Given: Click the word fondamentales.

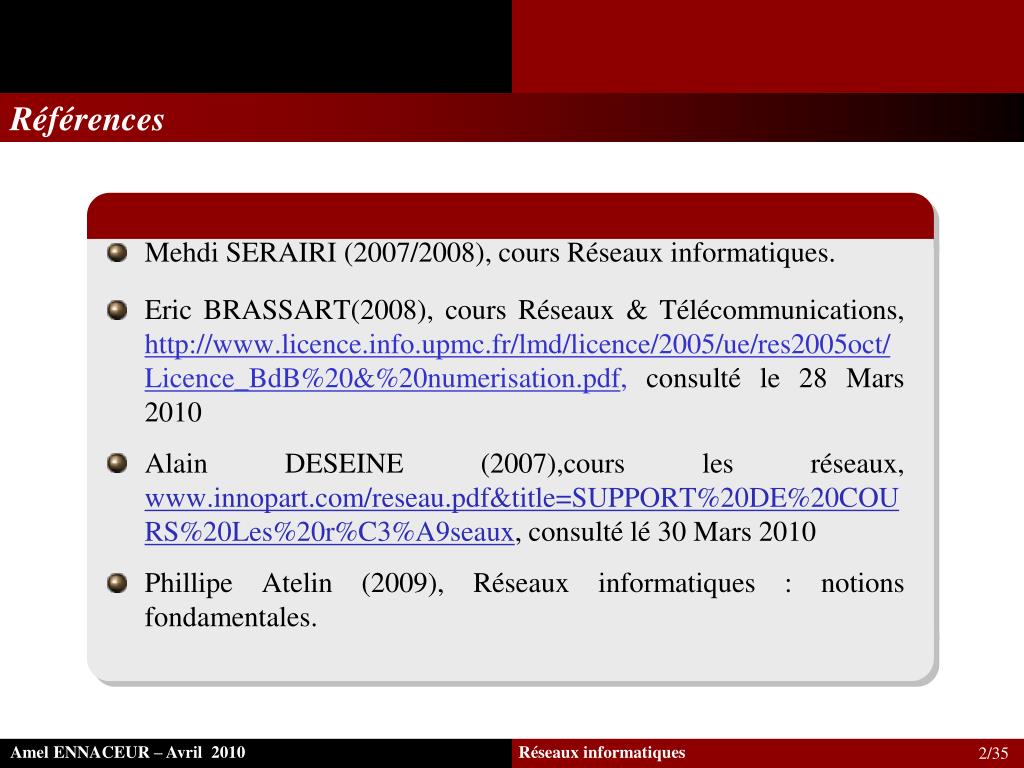Looking at the screenshot, I should [x=231, y=617].
